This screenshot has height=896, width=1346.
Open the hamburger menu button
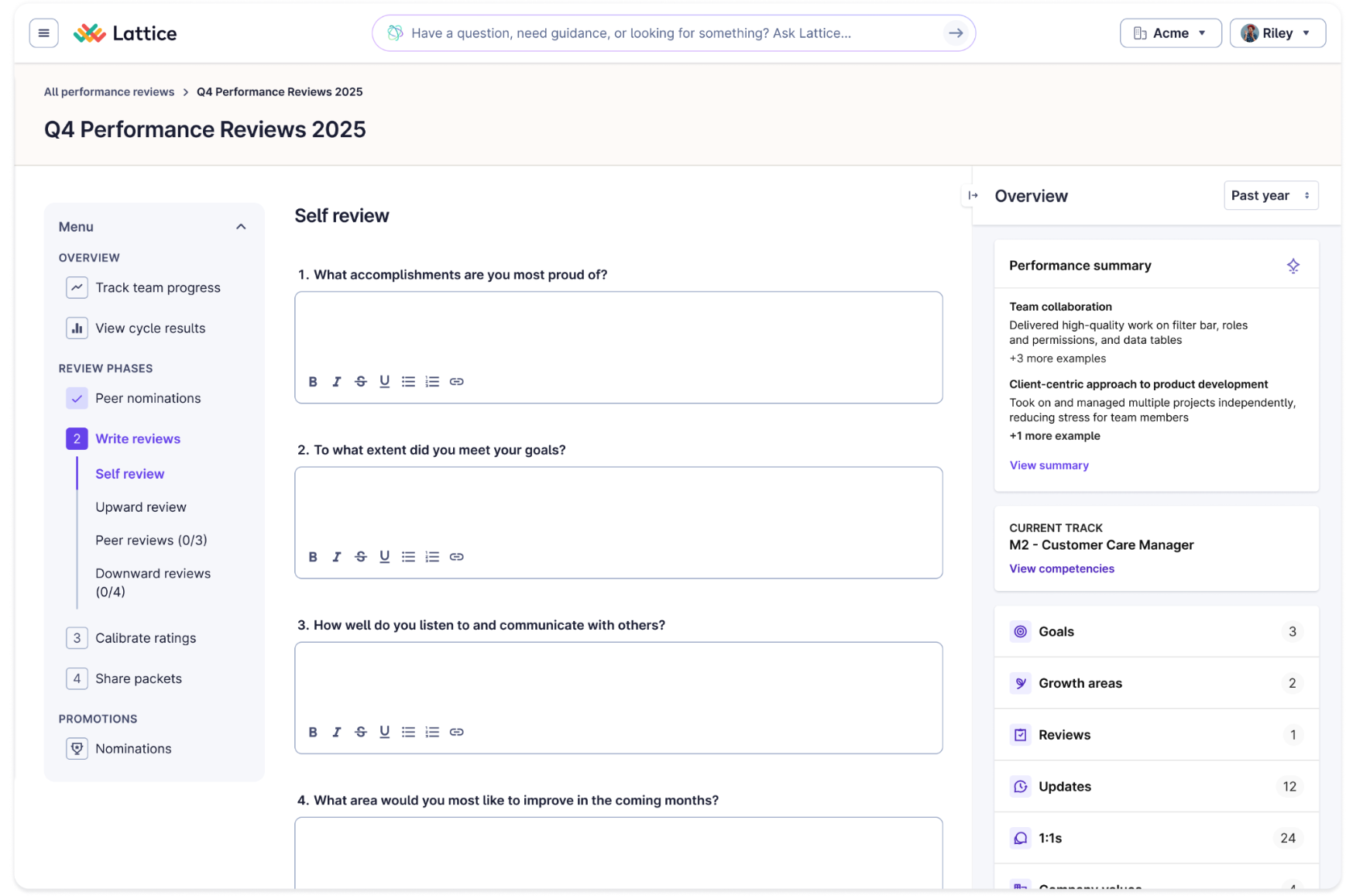(43, 33)
